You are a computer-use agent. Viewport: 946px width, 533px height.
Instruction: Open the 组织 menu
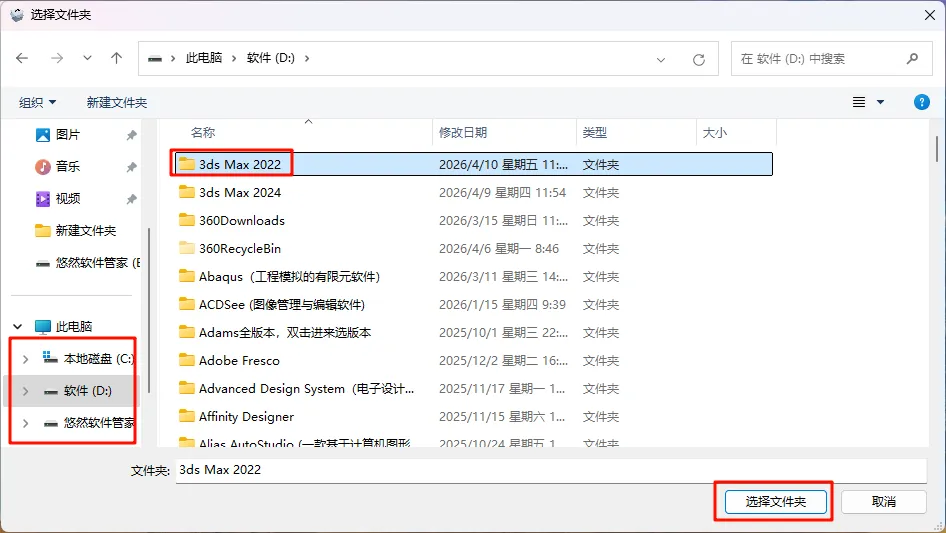click(x=37, y=103)
